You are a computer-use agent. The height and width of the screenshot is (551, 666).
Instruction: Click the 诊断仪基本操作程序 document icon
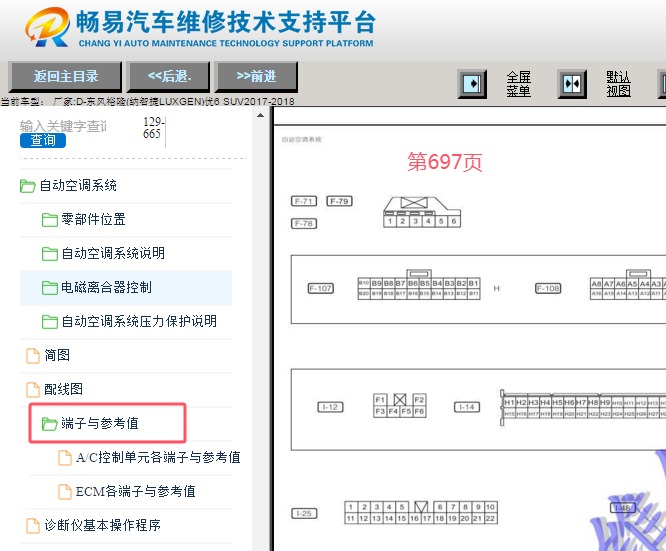[x=33, y=526]
